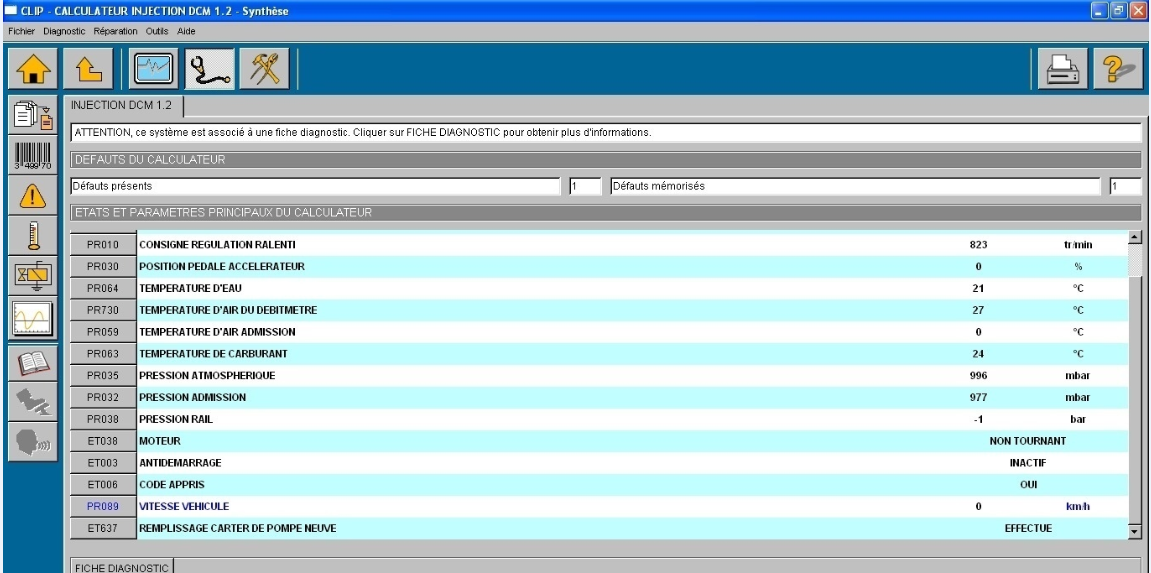Select TEMPERATURE DE CARBURANT row text

click(213, 354)
